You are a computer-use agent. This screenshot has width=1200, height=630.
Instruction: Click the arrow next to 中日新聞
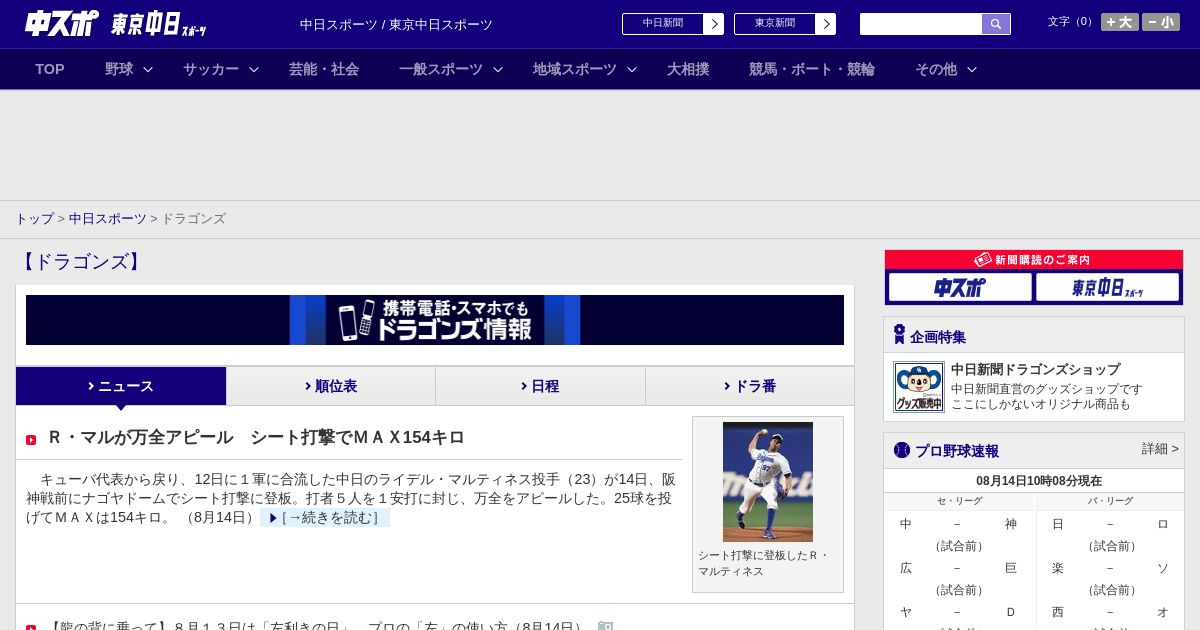714,24
